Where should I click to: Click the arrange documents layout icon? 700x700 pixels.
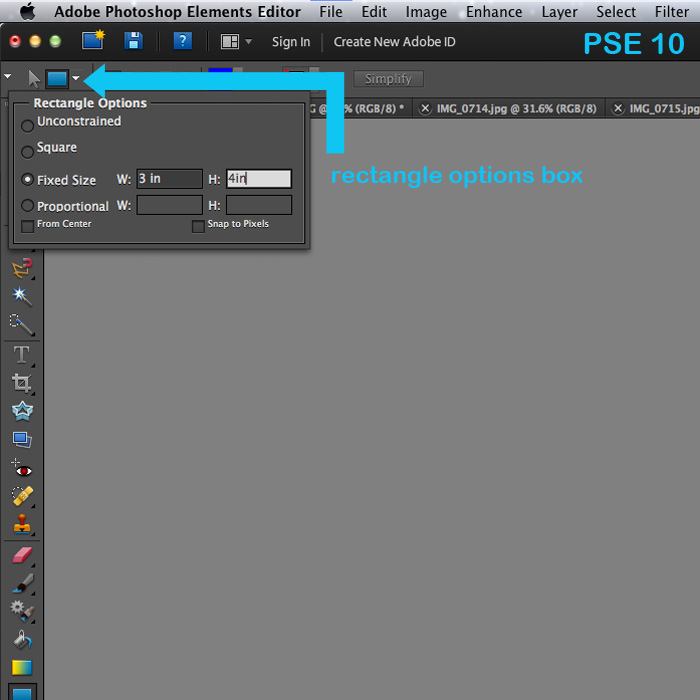pos(230,42)
